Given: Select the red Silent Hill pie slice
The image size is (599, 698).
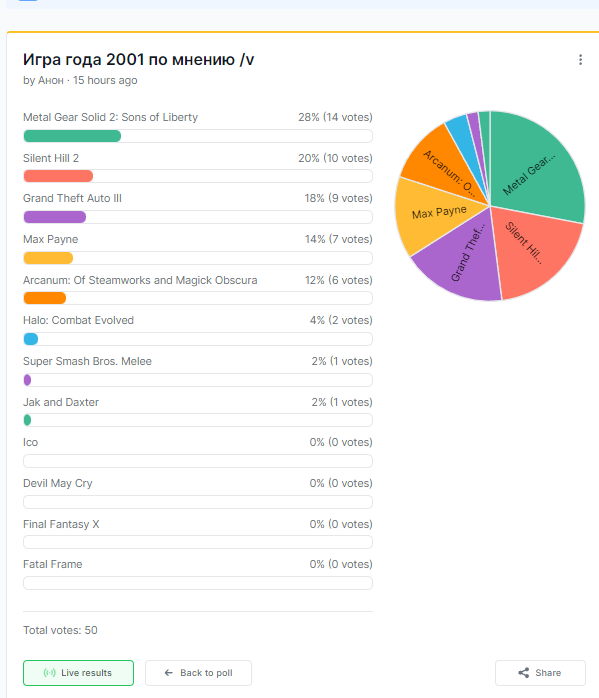Looking at the screenshot, I should tap(536, 254).
